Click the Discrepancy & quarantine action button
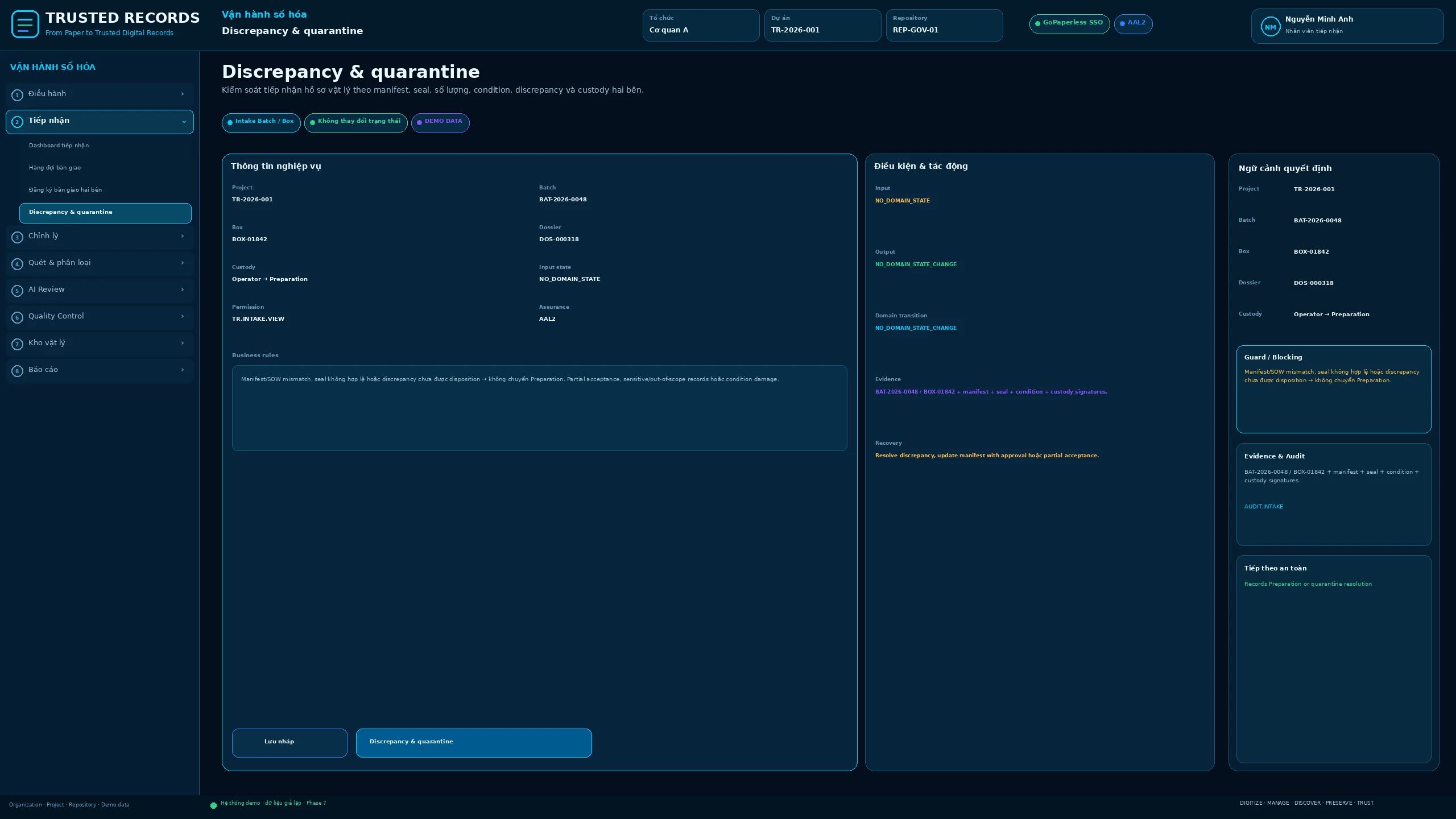The image size is (1456, 819). point(474,743)
